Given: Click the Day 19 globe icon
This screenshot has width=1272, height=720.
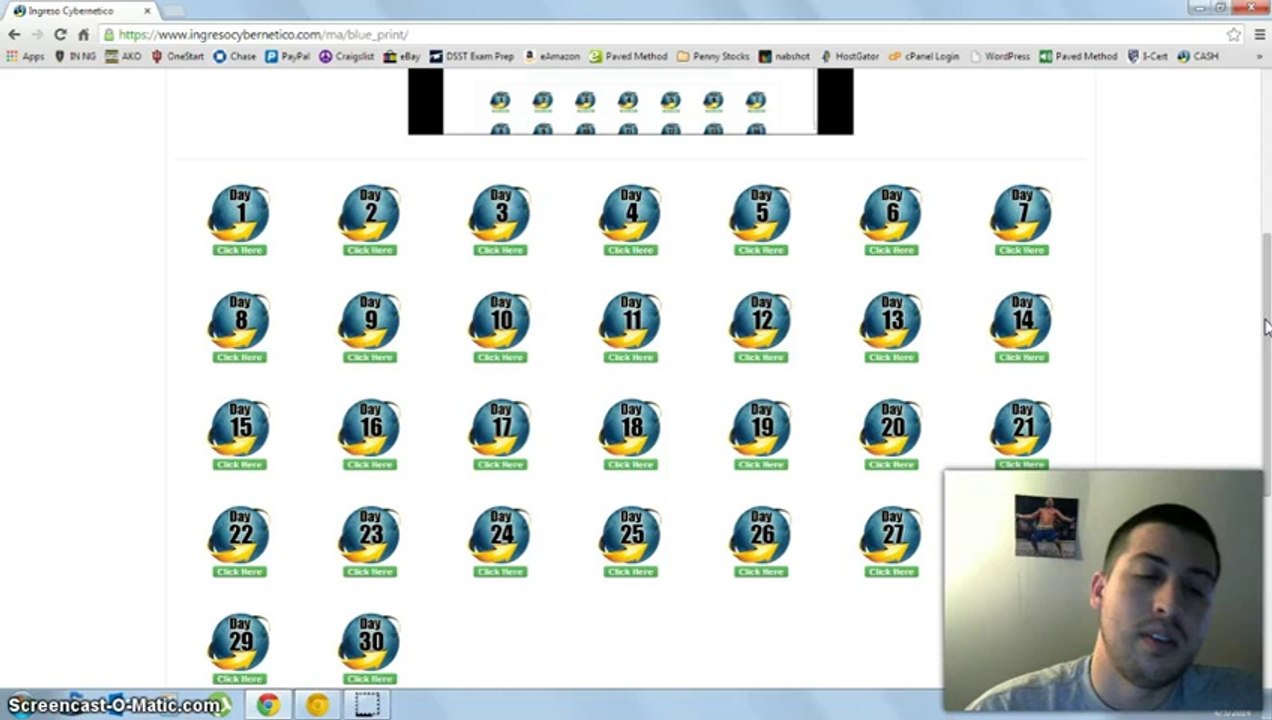Looking at the screenshot, I should [x=761, y=427].
